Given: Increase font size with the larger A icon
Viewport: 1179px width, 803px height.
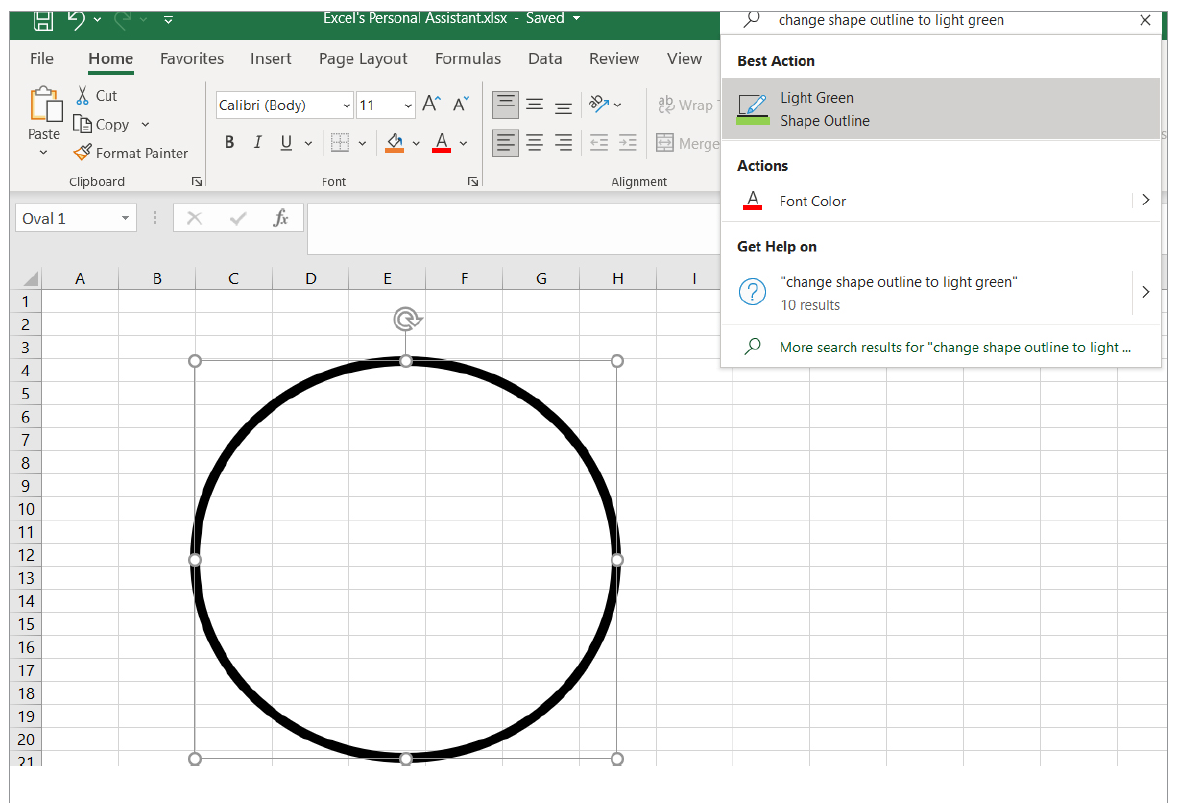Looking at the screenshot, I should click(431, 104).
